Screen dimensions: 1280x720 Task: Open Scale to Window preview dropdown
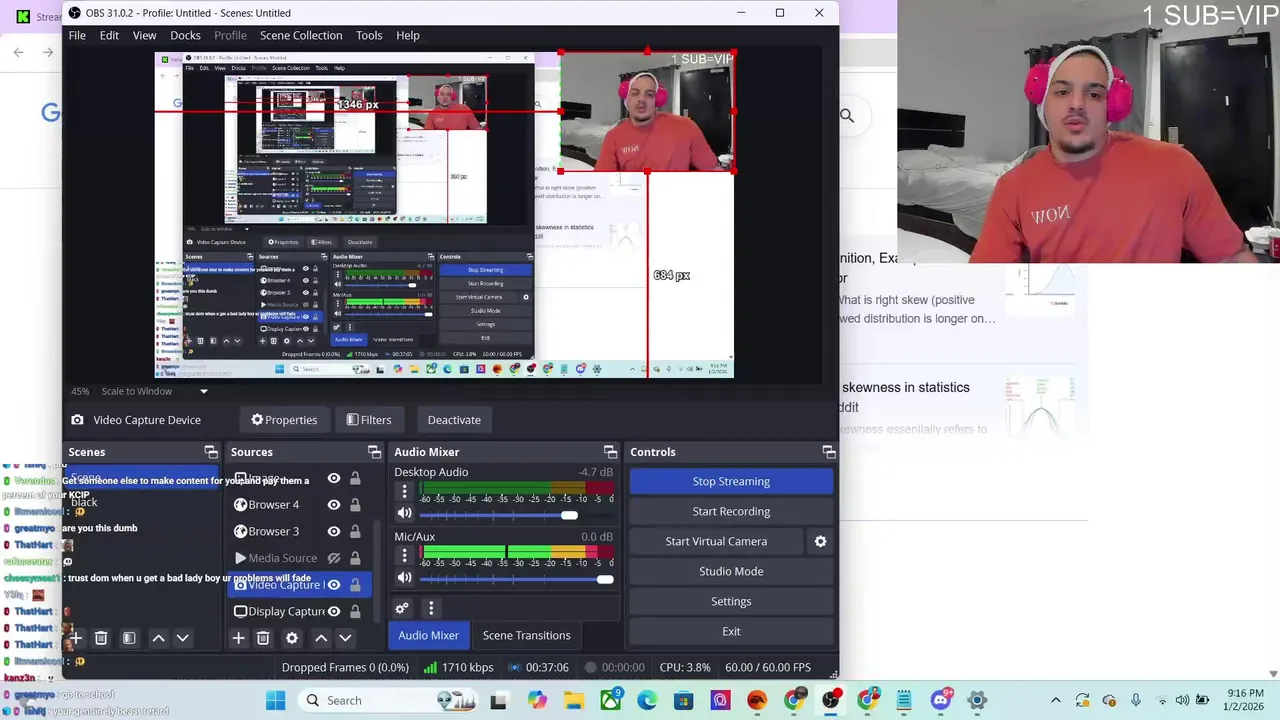[x=203, y=391]
